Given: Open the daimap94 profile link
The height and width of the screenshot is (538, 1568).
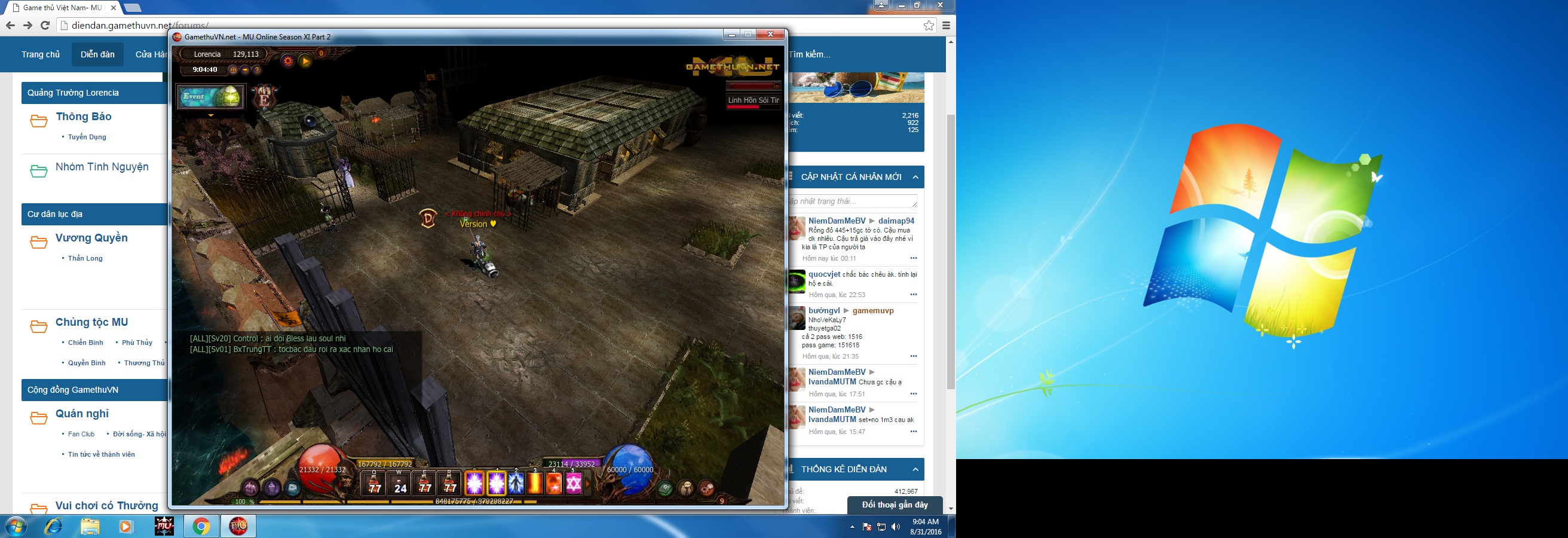Looking at the screenshot, I should (x=896, y=221).
